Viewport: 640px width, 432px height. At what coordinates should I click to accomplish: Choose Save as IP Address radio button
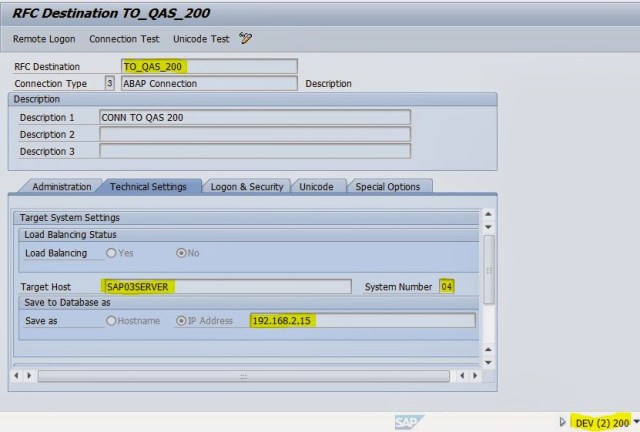181,321
